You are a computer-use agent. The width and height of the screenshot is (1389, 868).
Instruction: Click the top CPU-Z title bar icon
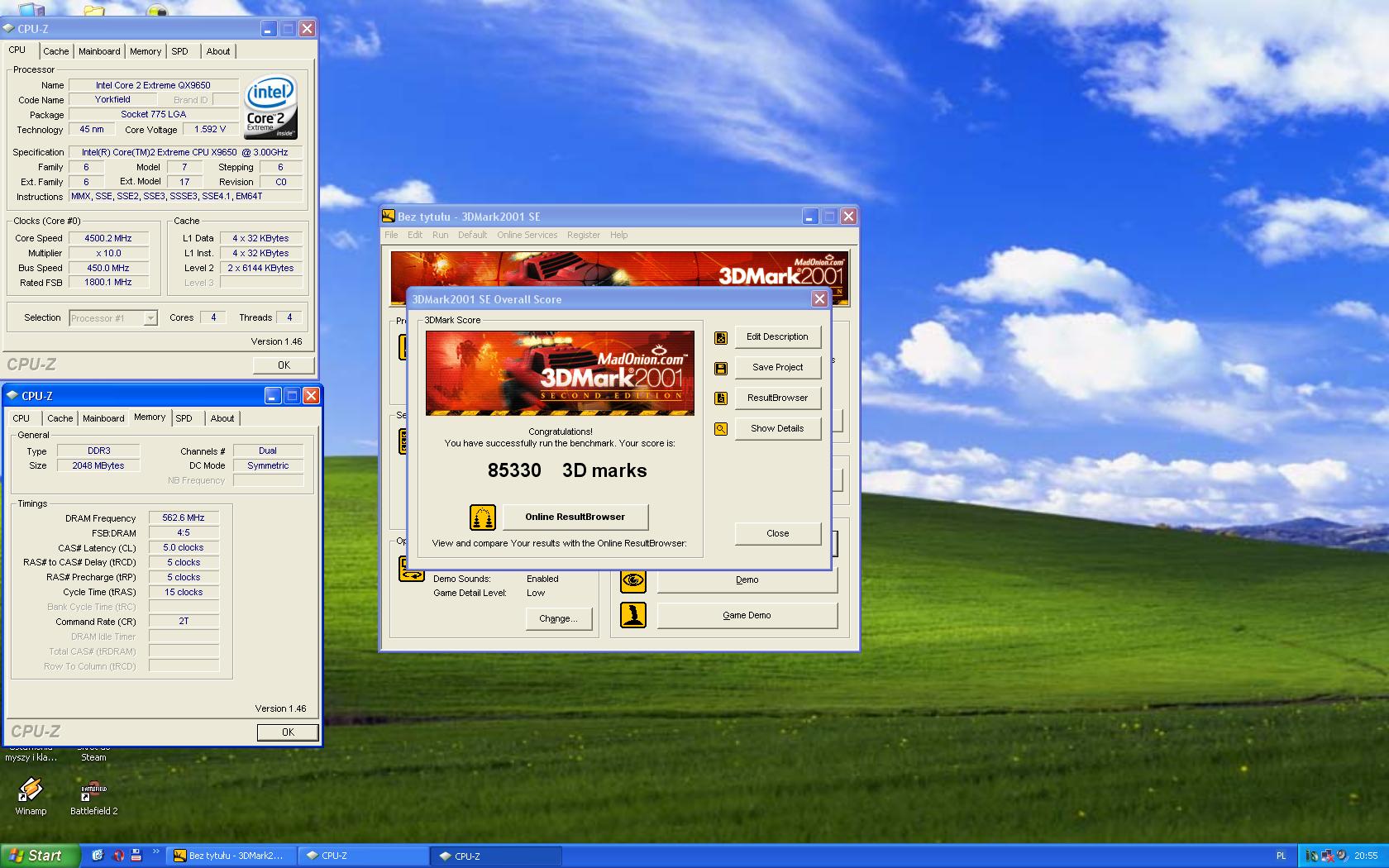9,29
